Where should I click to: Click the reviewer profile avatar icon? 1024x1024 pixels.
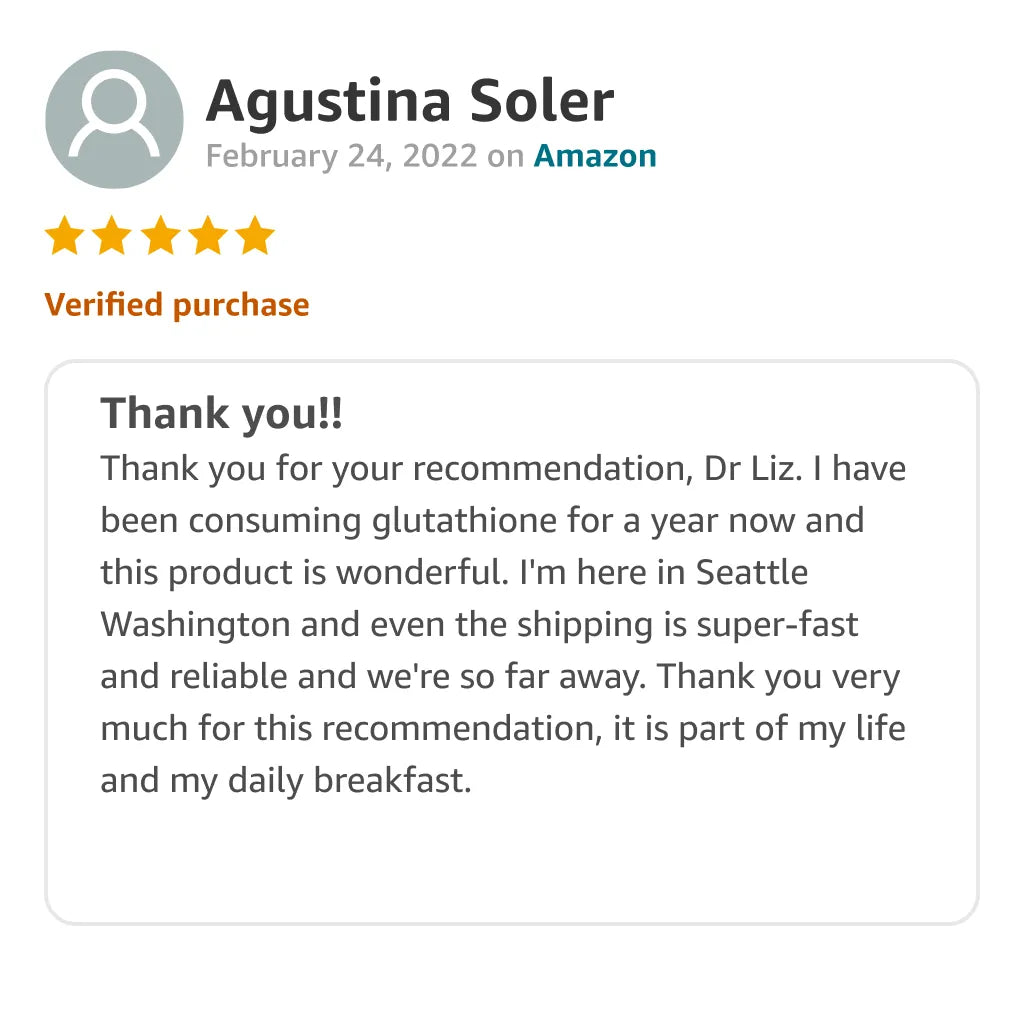(114, 119)
